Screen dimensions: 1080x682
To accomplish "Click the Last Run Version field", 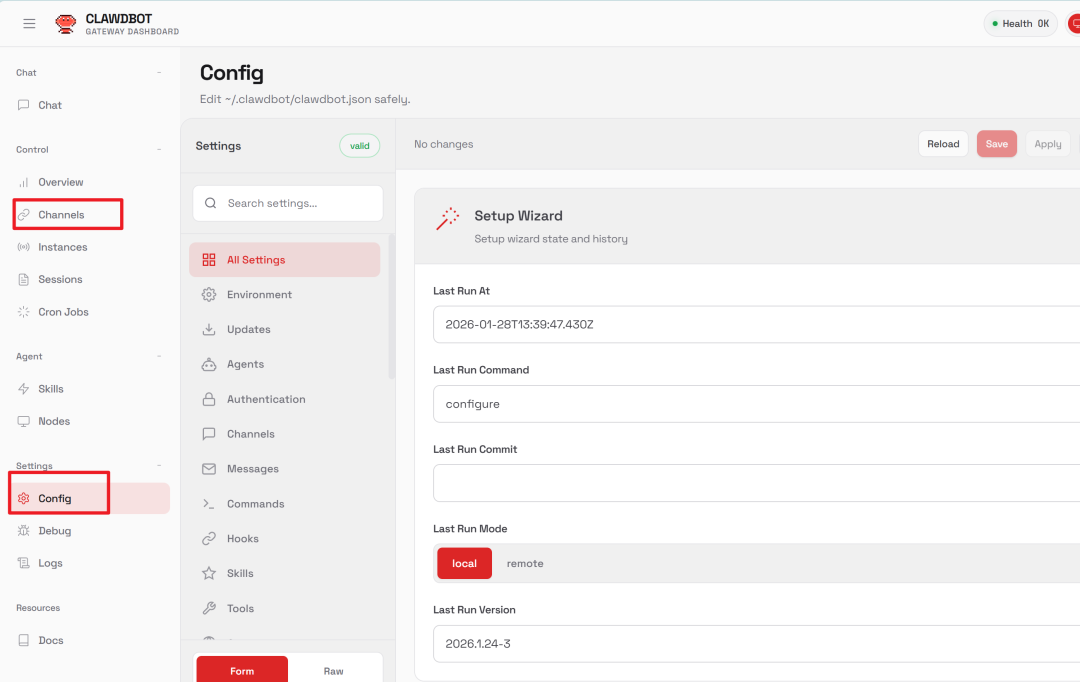I will click(x=756, y=643).
